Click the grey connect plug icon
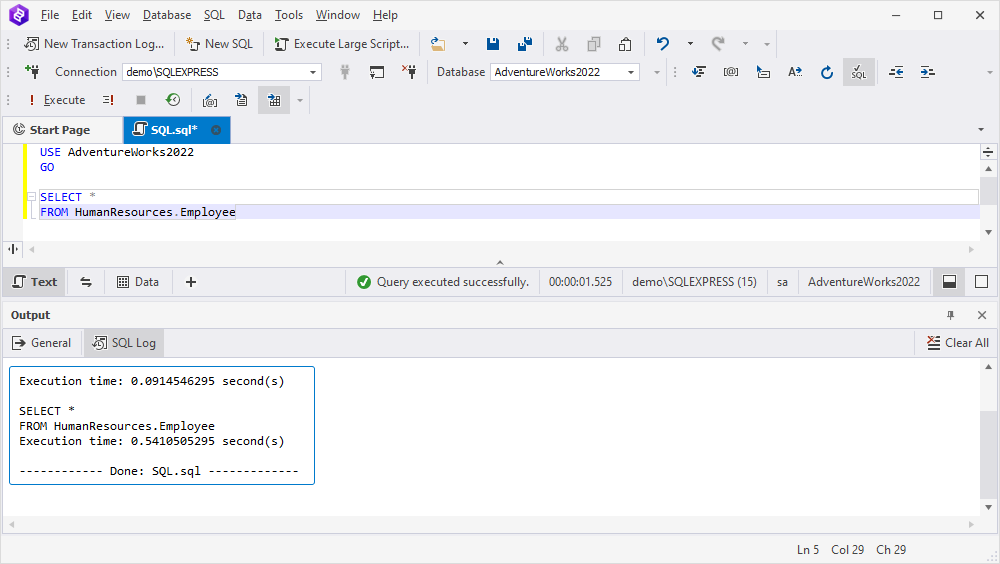Image resolution: width=1000 pixels, height=564 pixels. coord(345,72)
